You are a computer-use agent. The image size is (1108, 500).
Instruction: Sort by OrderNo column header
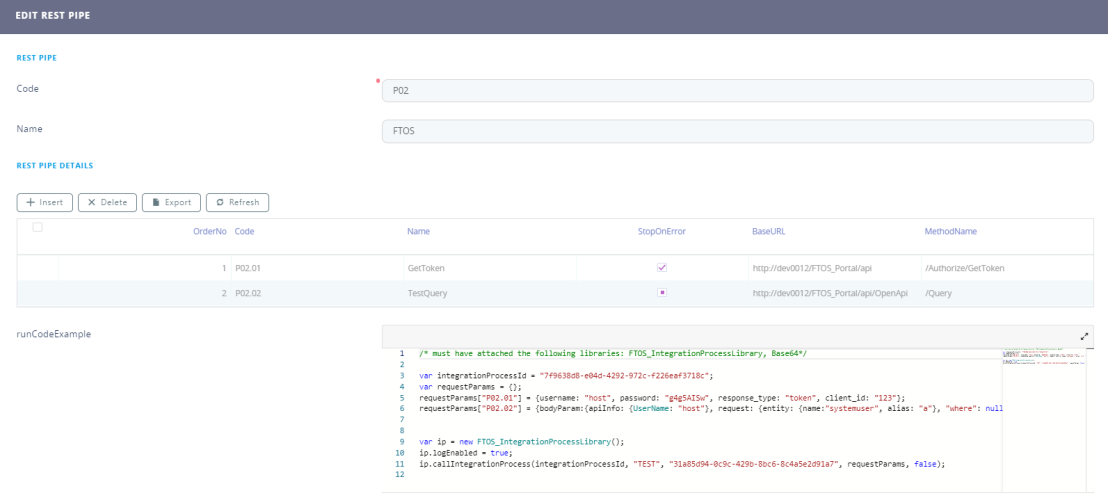(x=209, y=231)
